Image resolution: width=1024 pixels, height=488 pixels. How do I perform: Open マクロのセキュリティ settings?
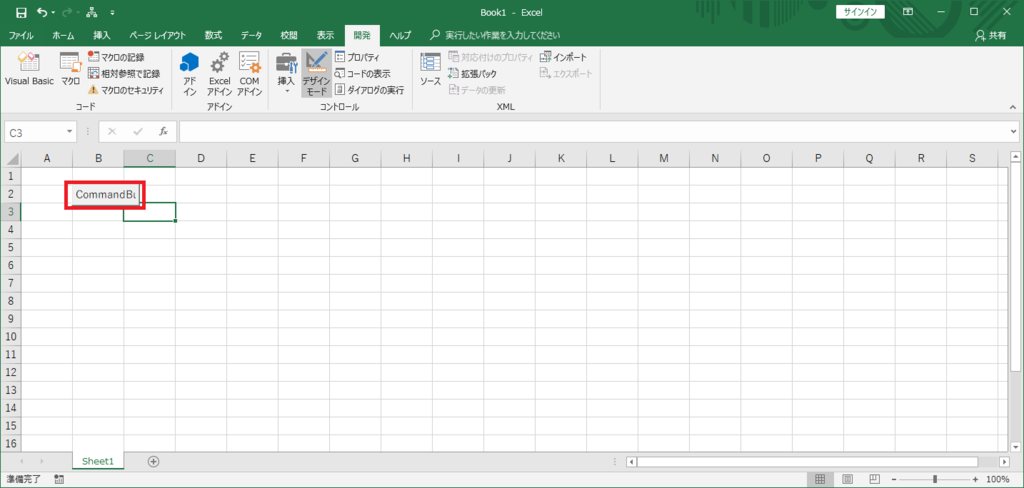coord(125,90)
